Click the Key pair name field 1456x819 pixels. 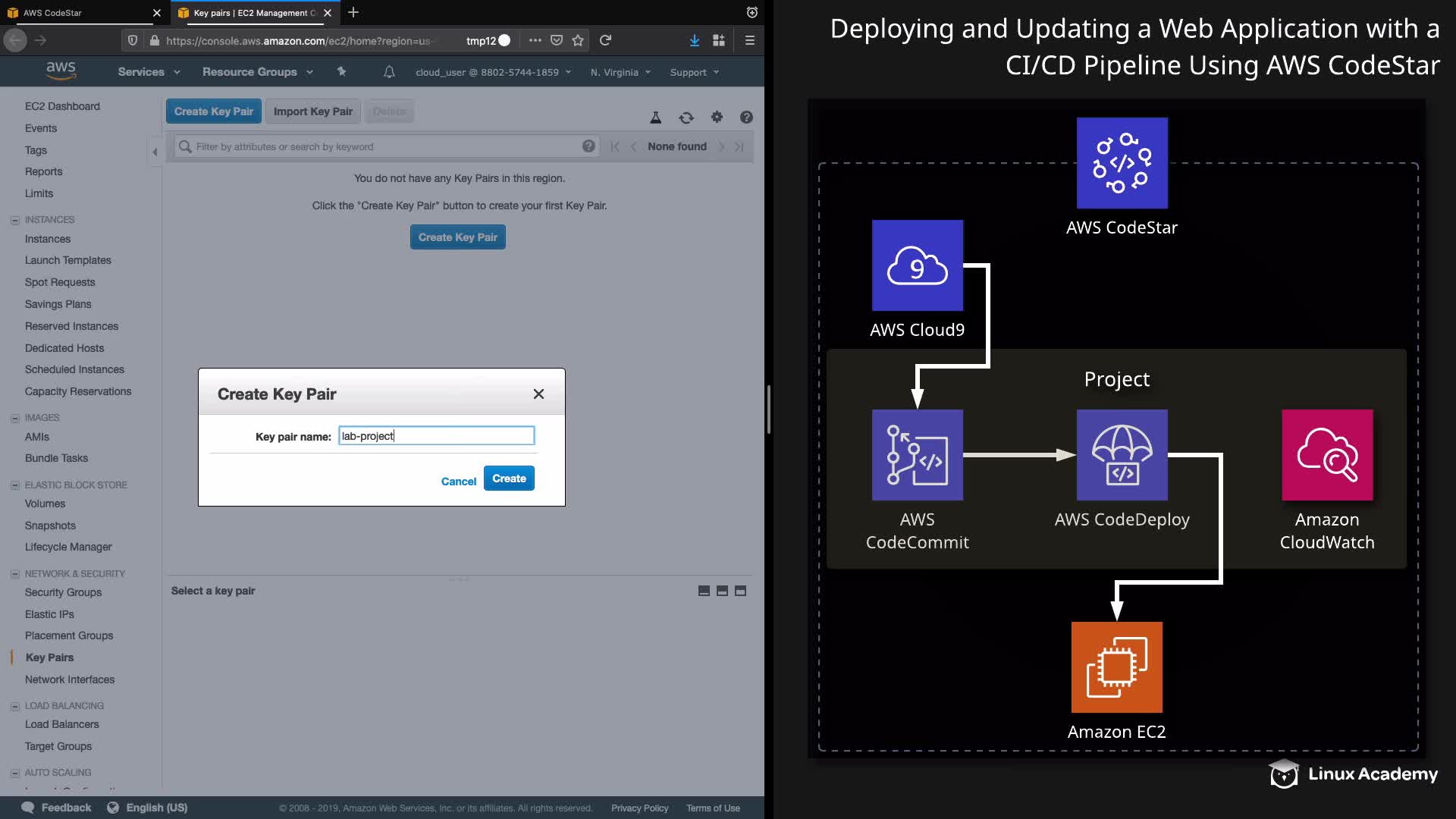[x=436, y=436]
